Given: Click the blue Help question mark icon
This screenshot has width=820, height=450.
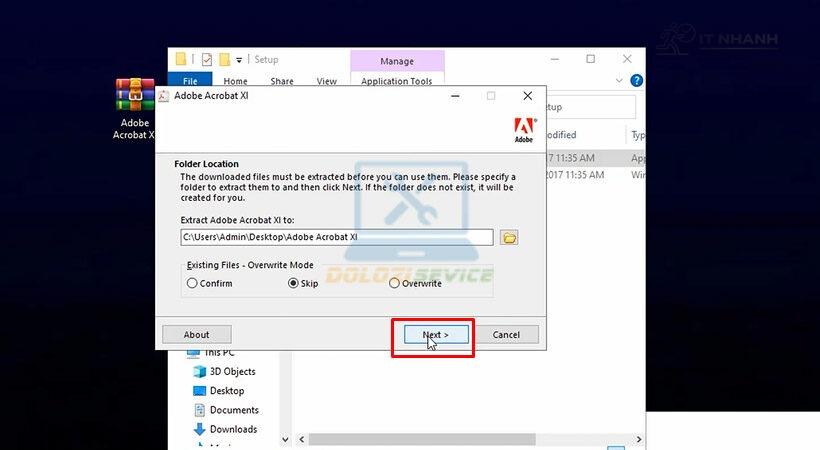Looking at the screenshot, I should pos(636,81).
